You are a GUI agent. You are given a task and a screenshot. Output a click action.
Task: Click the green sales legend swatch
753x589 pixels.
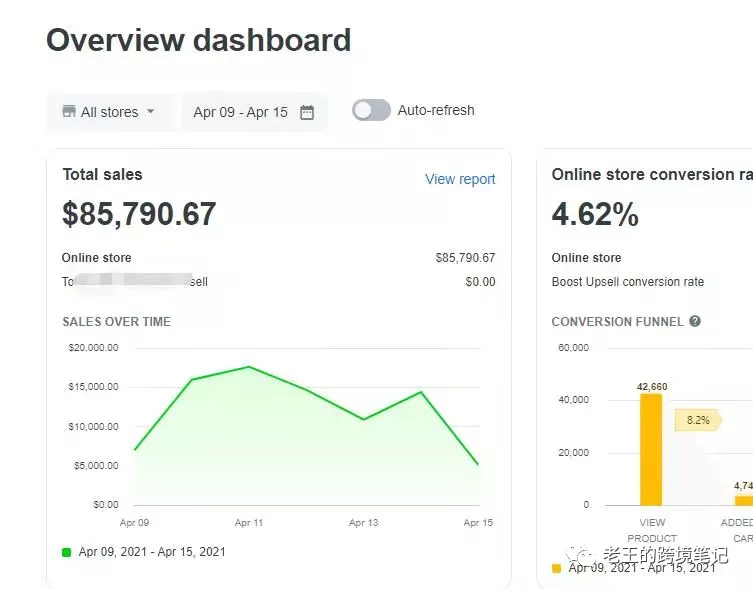[67, 552]
